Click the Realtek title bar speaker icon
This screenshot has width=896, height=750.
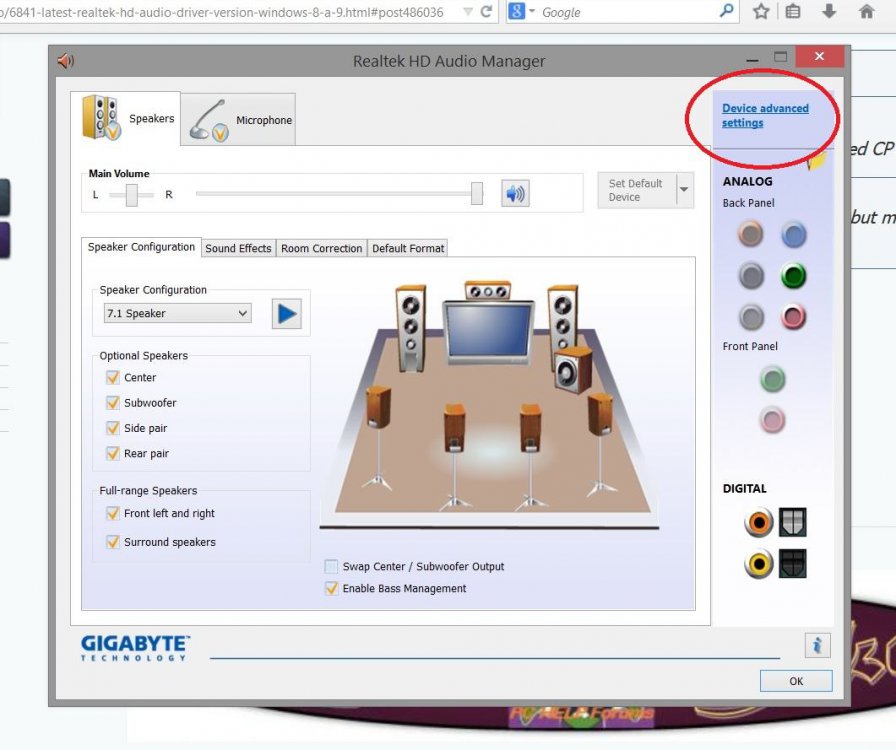click(66, 61)
